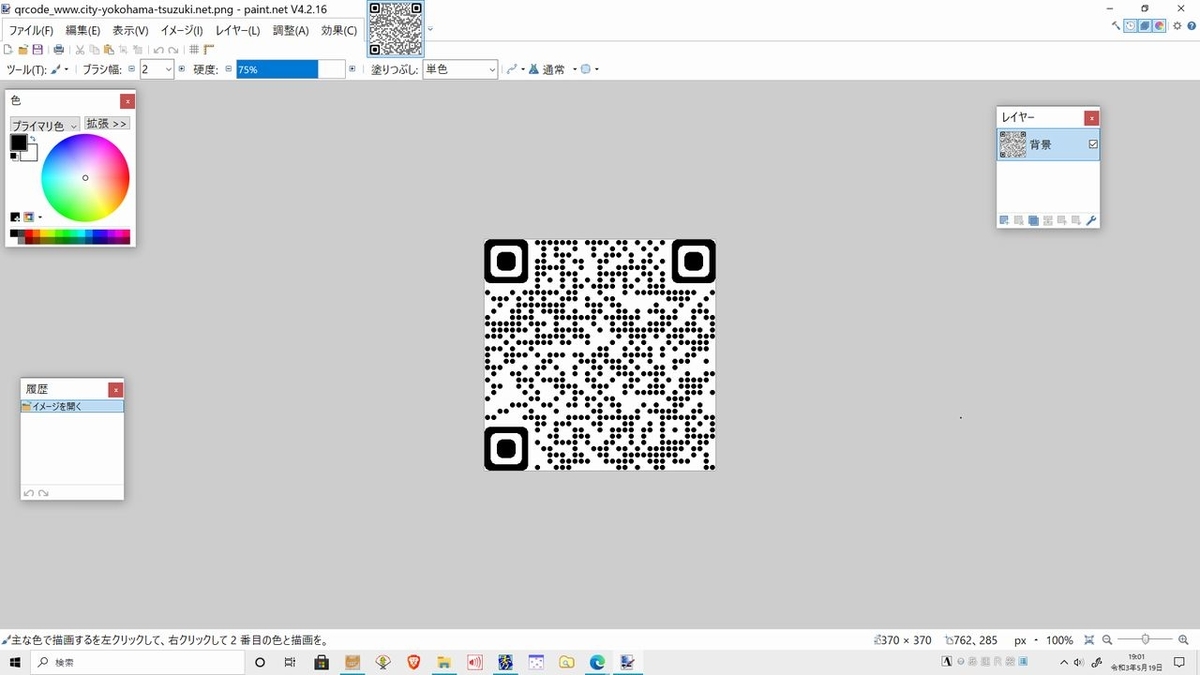Click the zoom out magnifier in status bar
The image size is (1200, 675).
point(1107,639)
